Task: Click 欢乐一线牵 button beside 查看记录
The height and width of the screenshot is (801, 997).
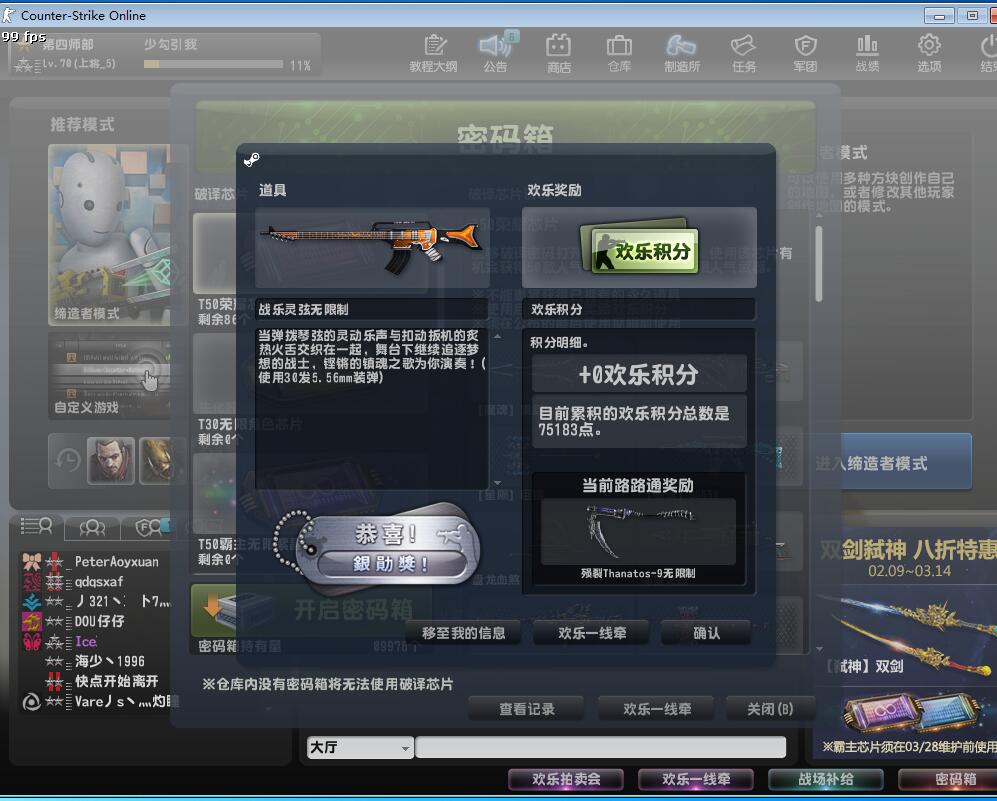Action: (x=657, y=708)
